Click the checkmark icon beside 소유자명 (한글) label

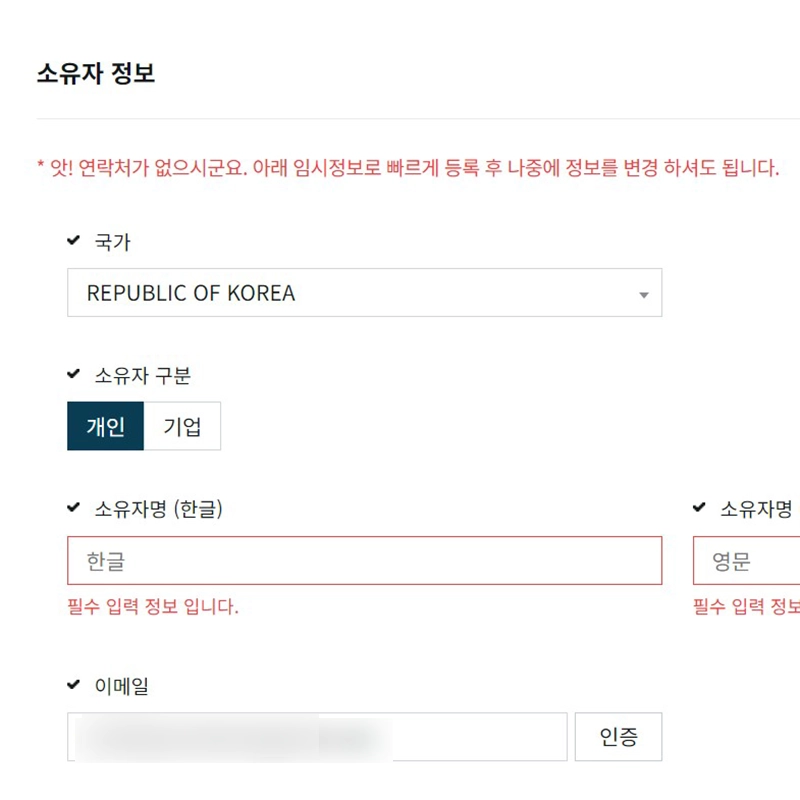[74, 507]
